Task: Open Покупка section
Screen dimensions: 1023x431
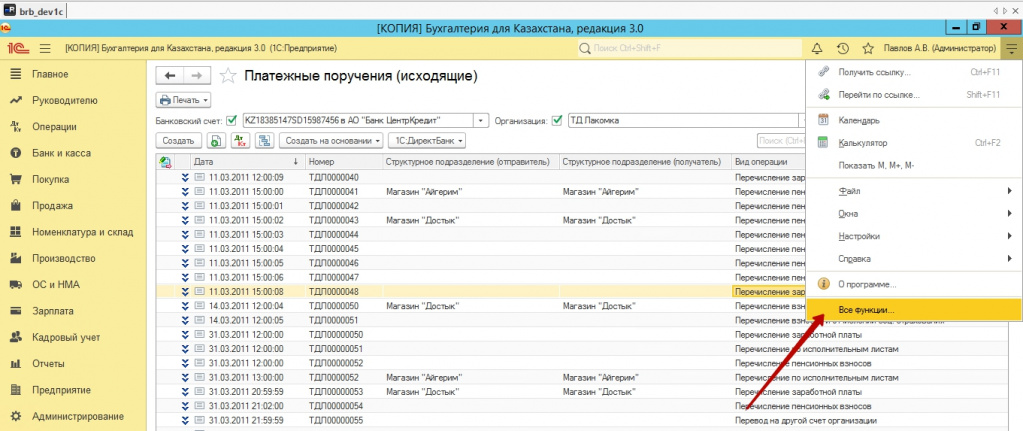Action: pyautogui.click(x=50, y=179)
